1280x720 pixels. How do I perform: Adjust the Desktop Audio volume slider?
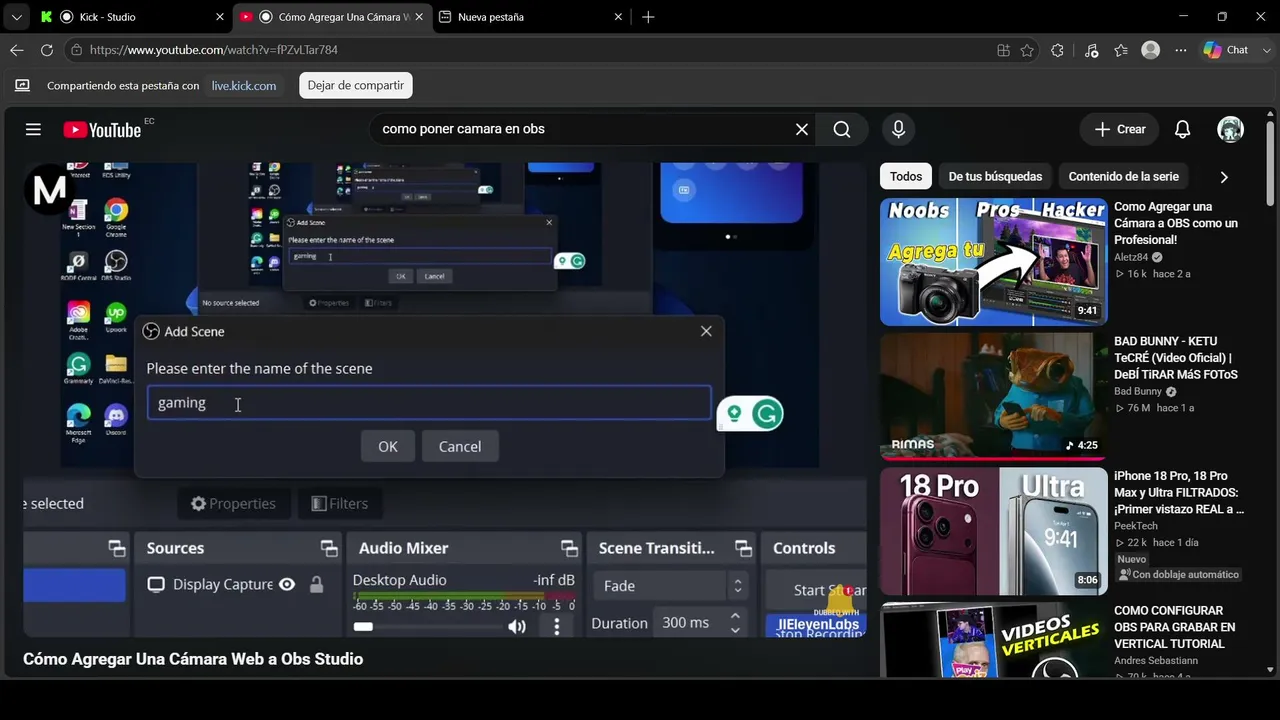point(430,626)
